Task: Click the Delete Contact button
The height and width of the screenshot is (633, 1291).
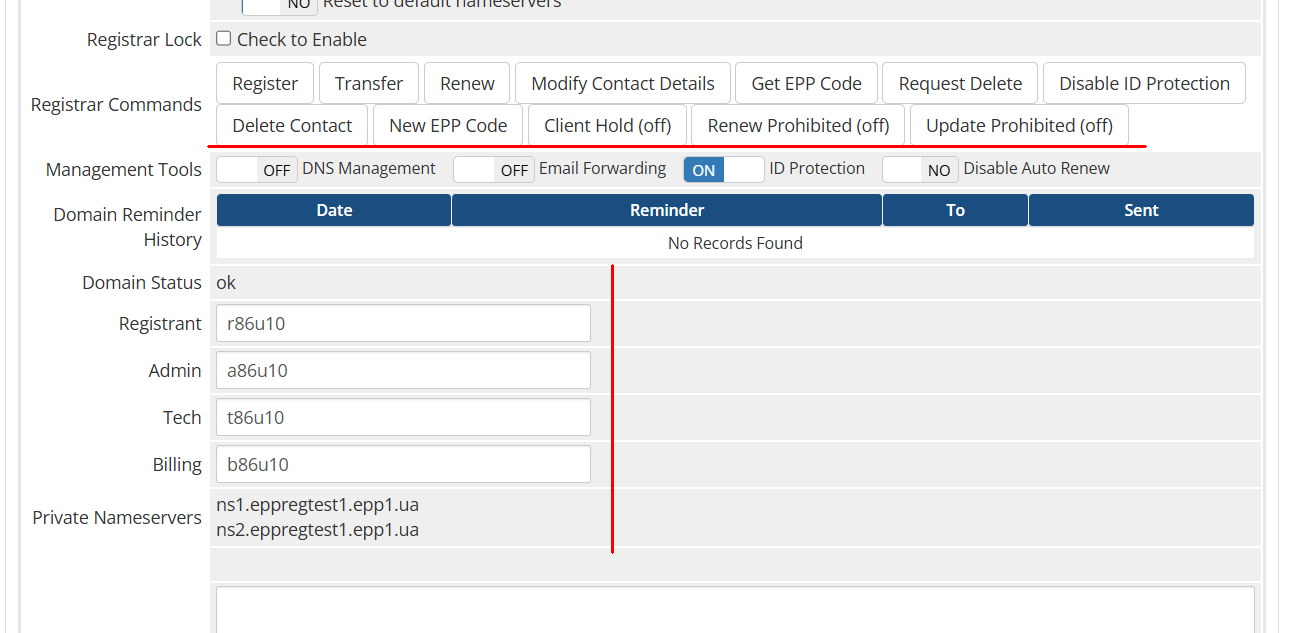Action: pos(292,126)
